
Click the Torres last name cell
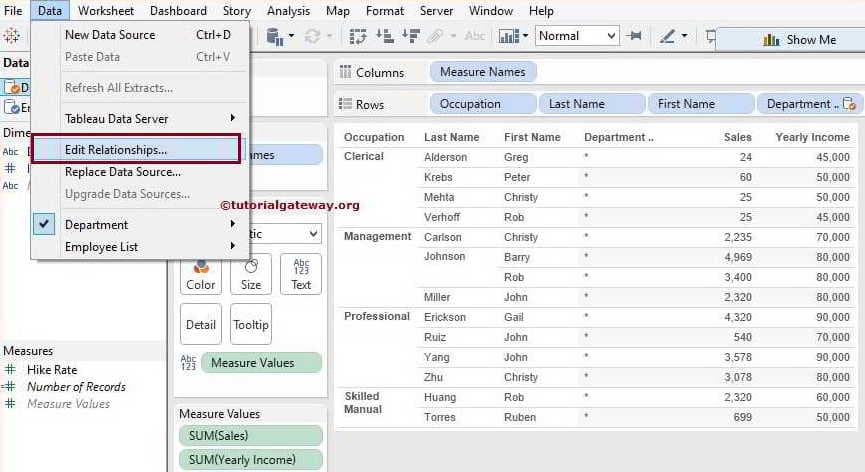coord(440,417)
